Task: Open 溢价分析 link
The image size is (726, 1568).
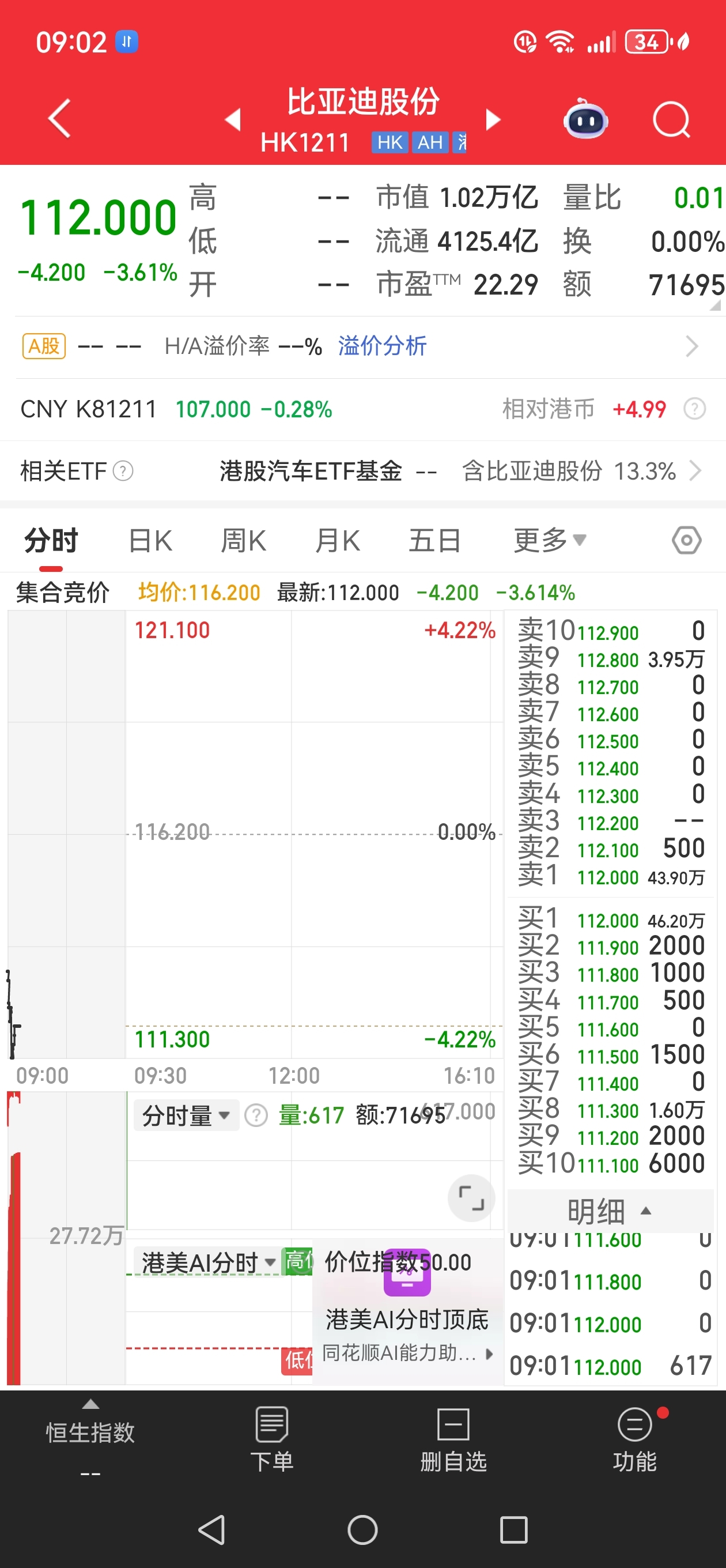Action: [x=382, y=346]
